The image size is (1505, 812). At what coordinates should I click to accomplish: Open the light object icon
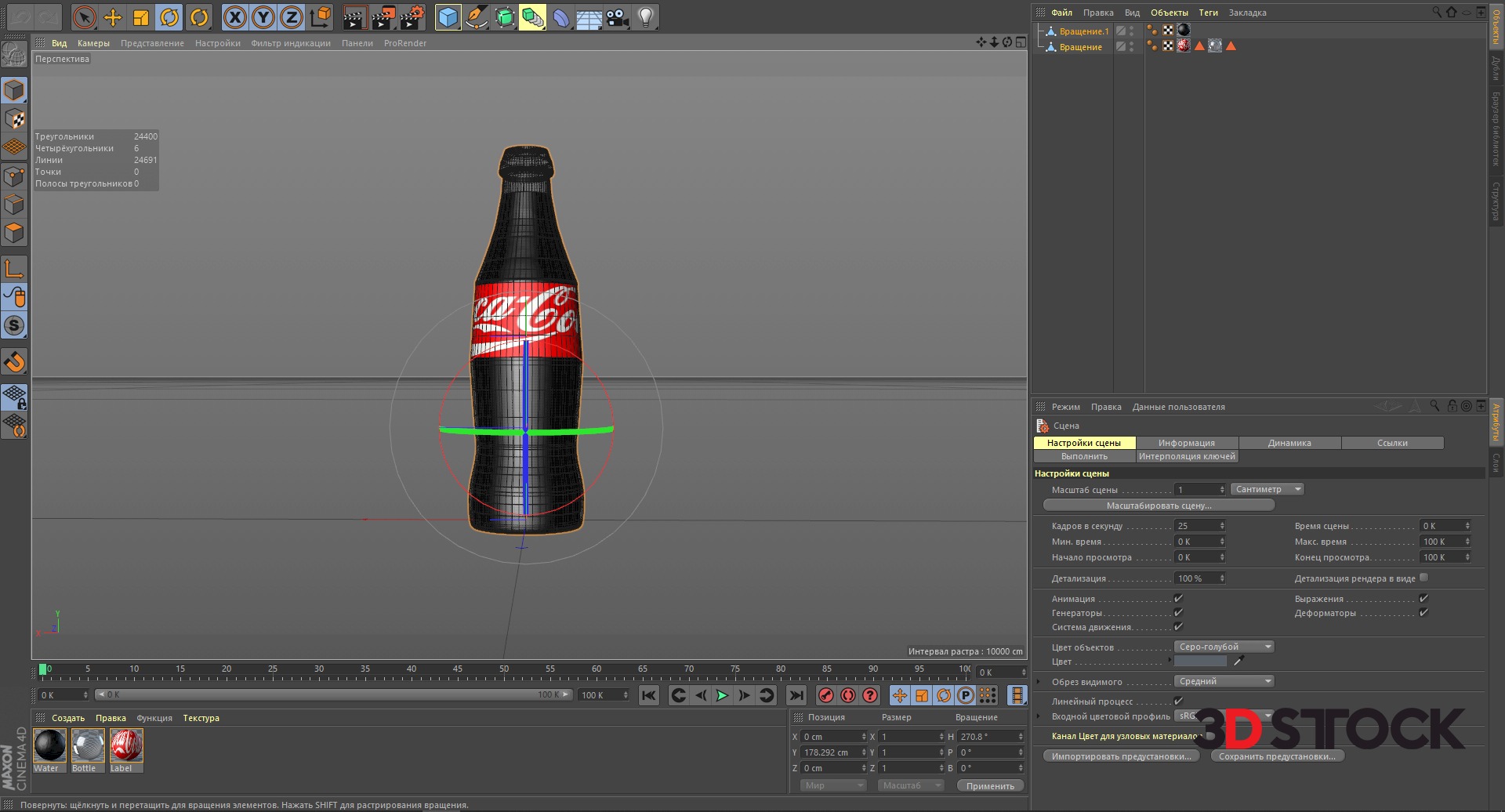(645, 17)
